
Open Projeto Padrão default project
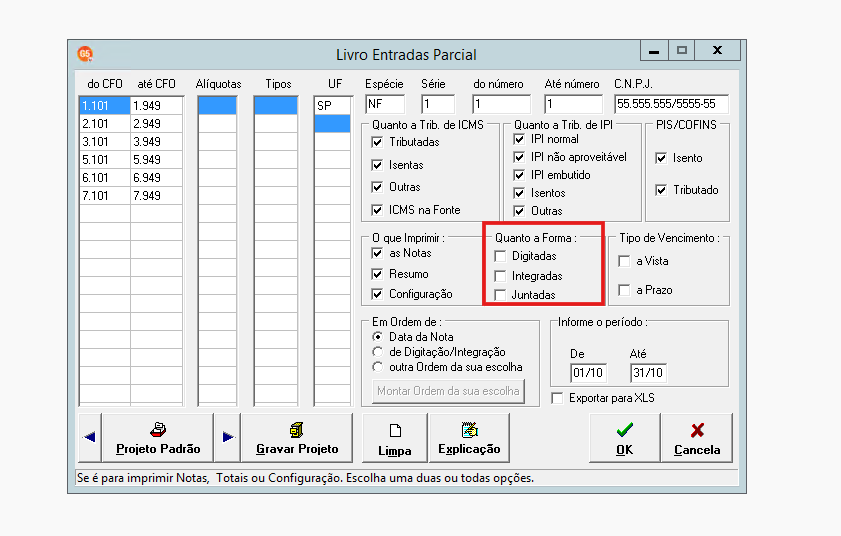158,437
